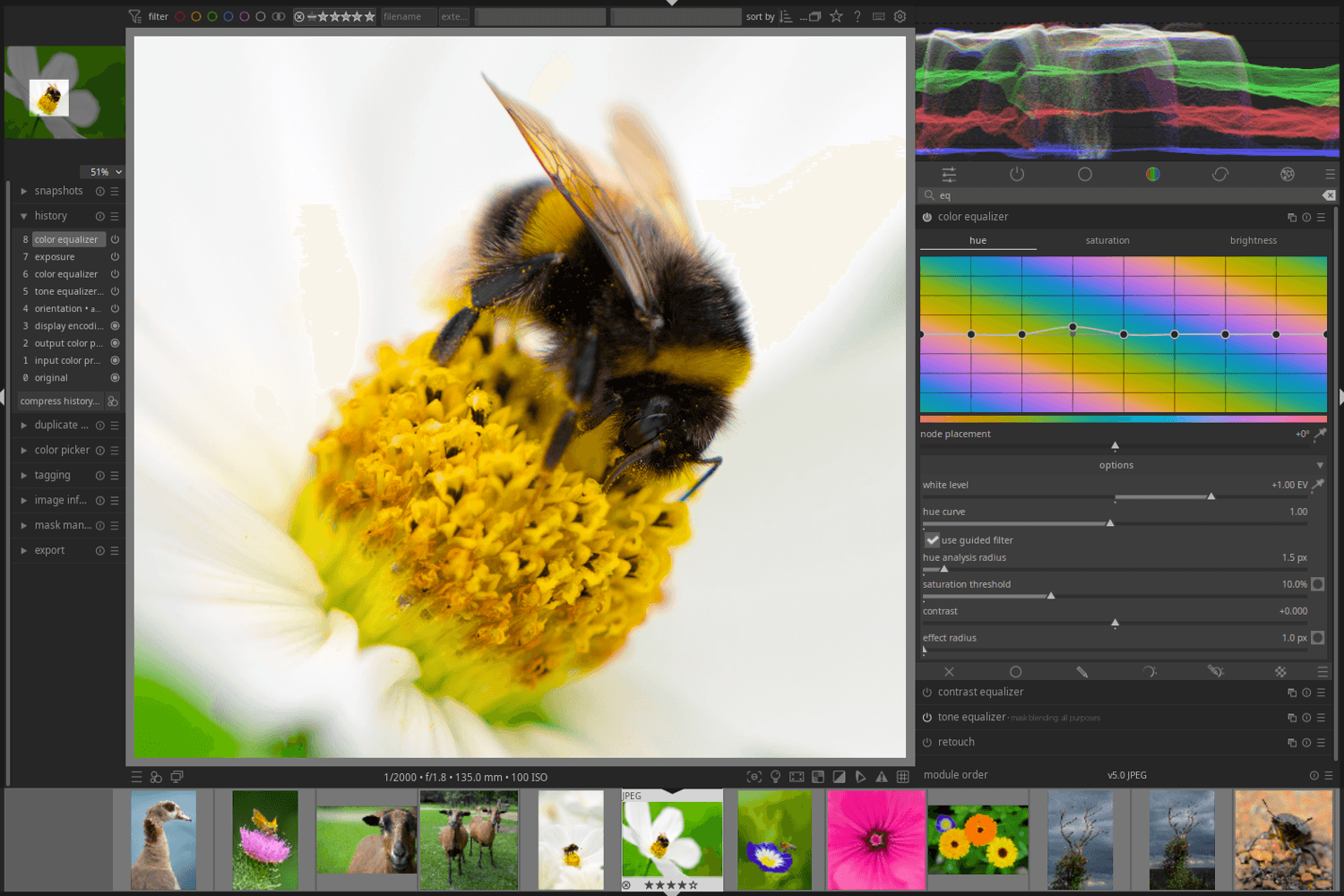Disable the color equalizer module
The image size is (1344, 896).
pyautogui.click(x=927, y=217)
